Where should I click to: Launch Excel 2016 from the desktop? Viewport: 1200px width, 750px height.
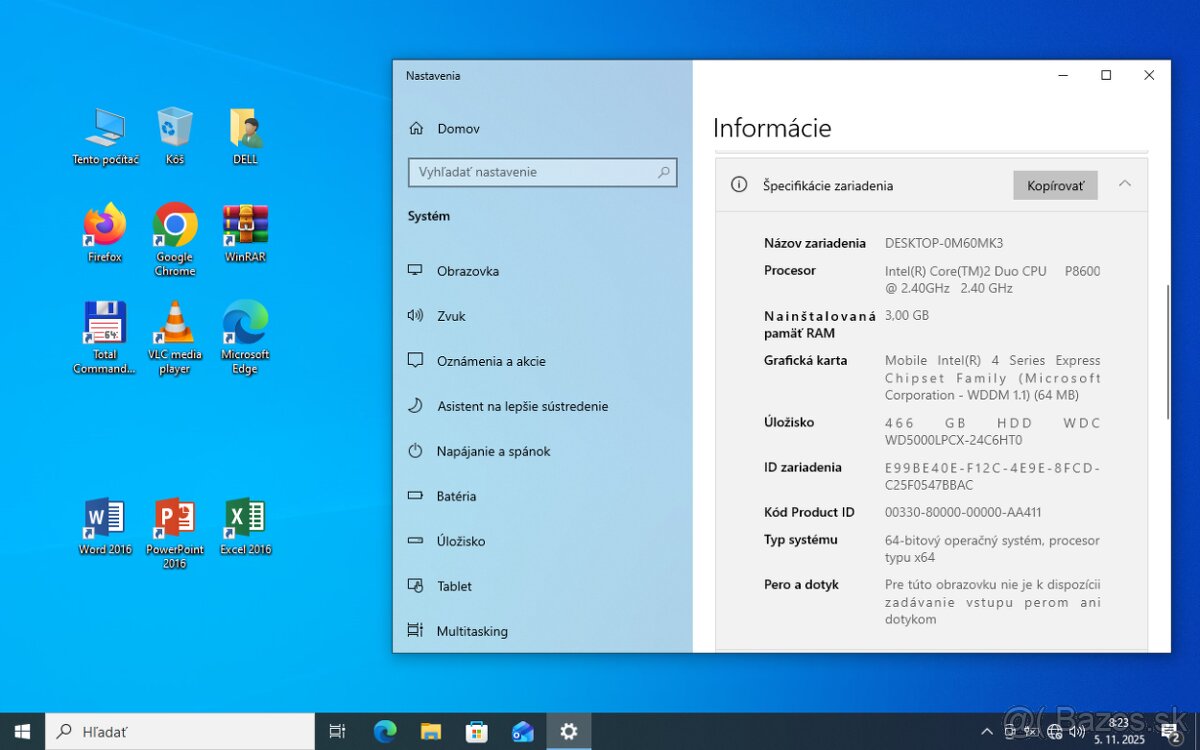pos(245,521)
